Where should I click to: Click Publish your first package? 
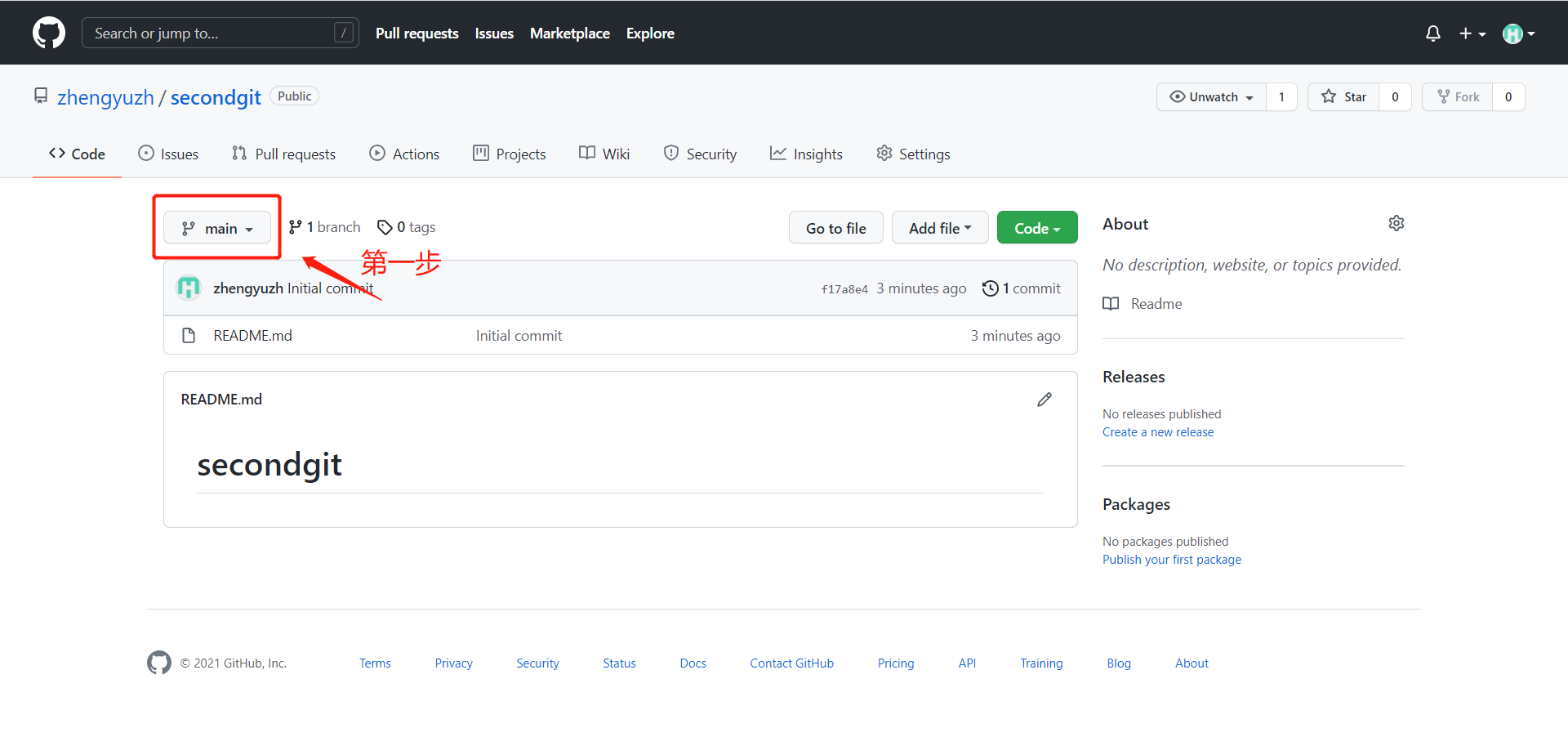tap(1172, 560)
